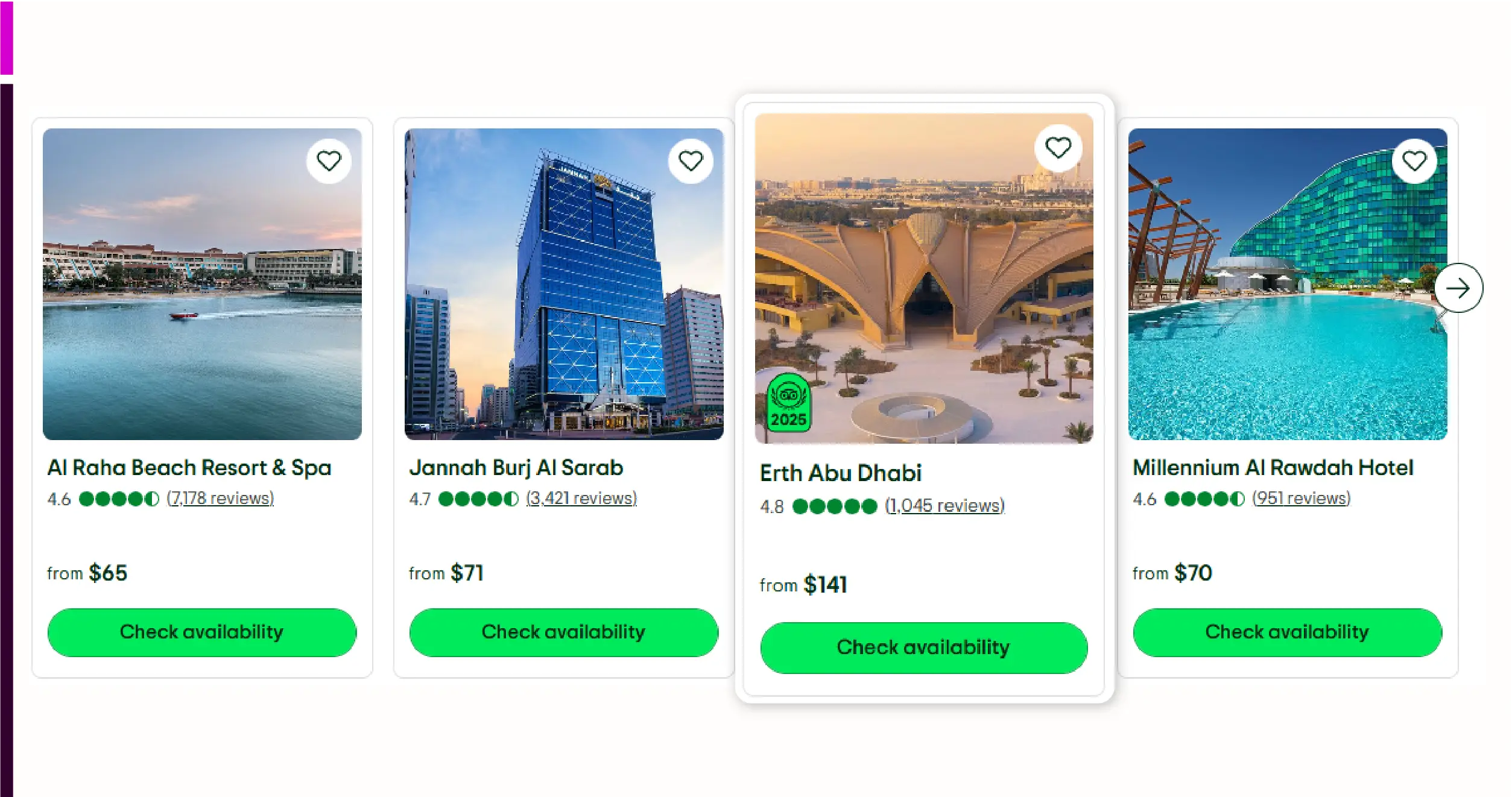Viewport: 1512px width, 797px height.
Task: Save Al Raha Beach Resort with heart icon
Action: tap(329, 161)
